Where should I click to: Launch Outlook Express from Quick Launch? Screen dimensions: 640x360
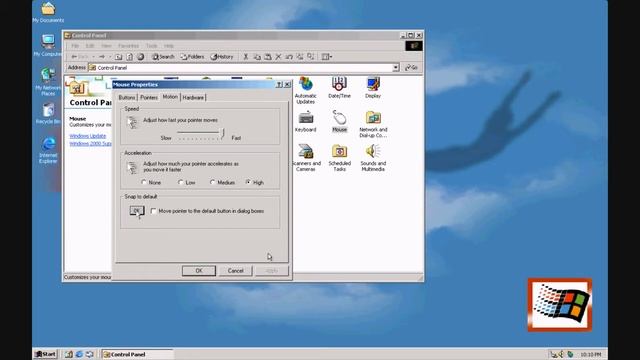[x=89, y=354]
